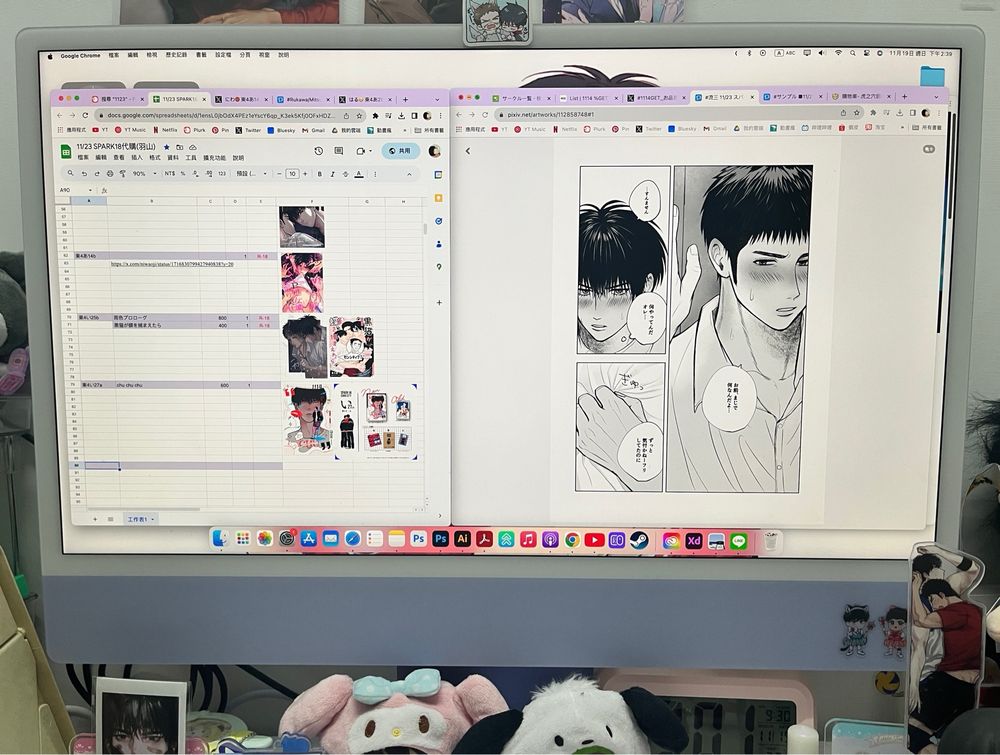Select the paint format tool in Sheets
The height and width of the screenshot is (755, 1000).
coord(122,173)
